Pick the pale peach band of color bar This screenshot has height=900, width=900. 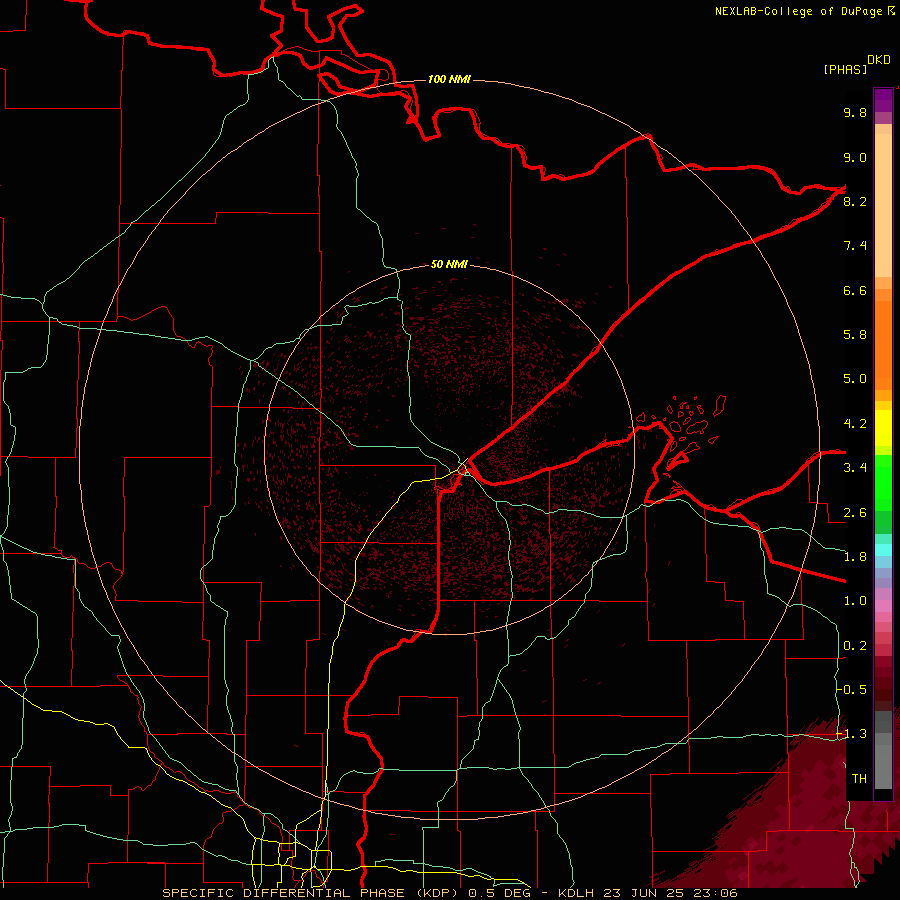[x=883, y=205]
